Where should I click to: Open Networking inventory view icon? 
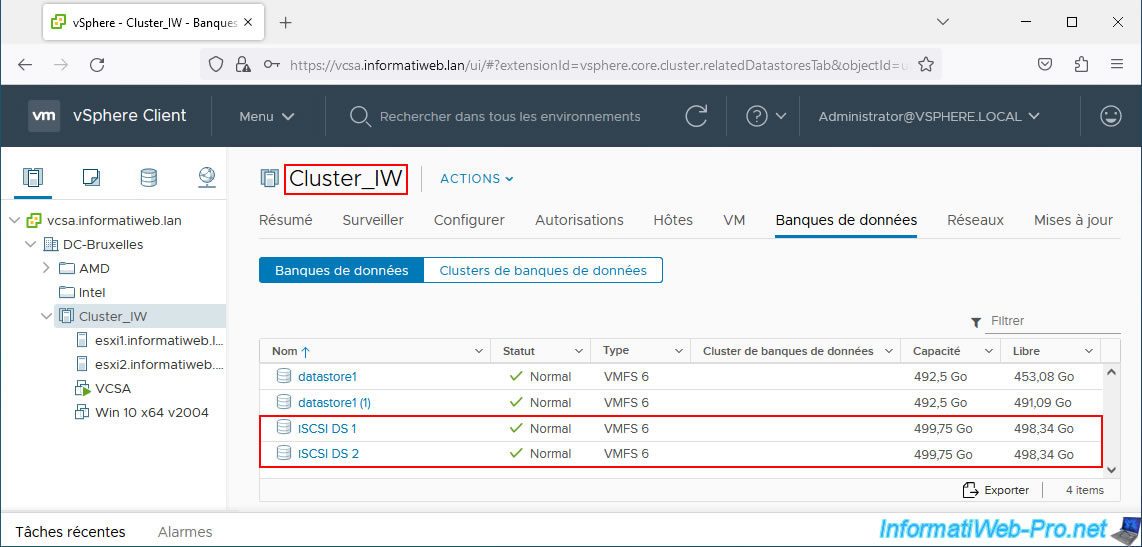[207, 177]
